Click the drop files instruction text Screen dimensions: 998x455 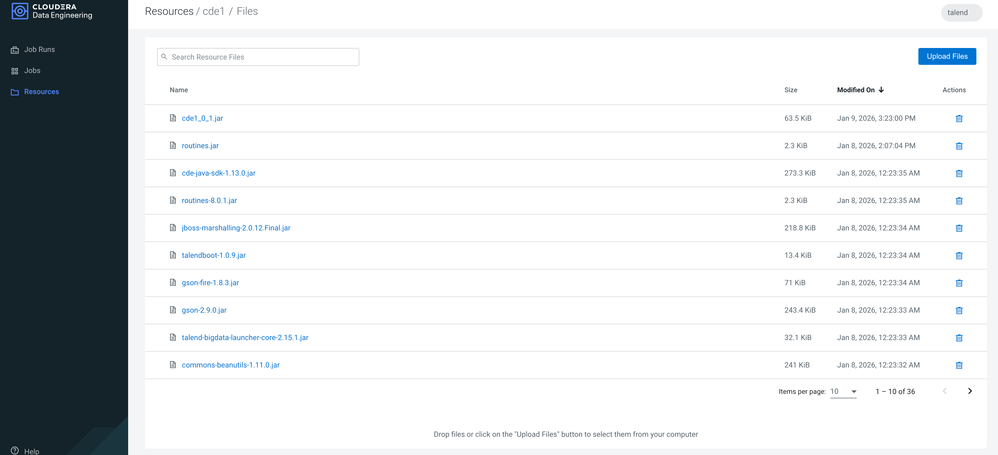click(566, 435)
